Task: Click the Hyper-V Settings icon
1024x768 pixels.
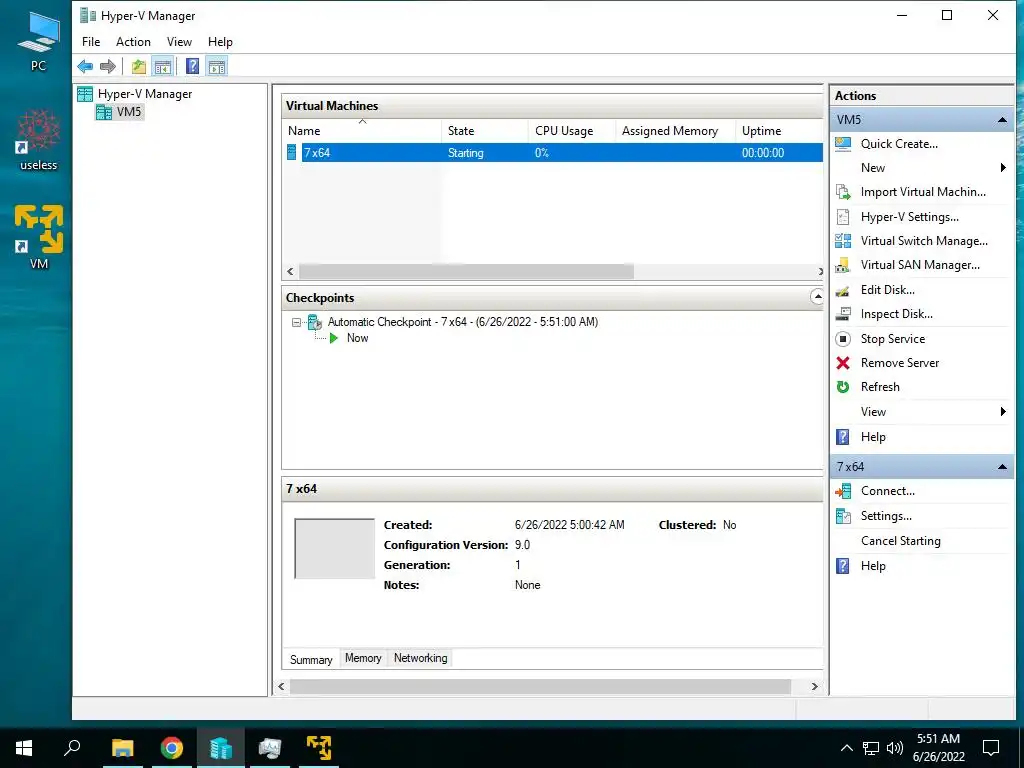Action: (843, 217)
